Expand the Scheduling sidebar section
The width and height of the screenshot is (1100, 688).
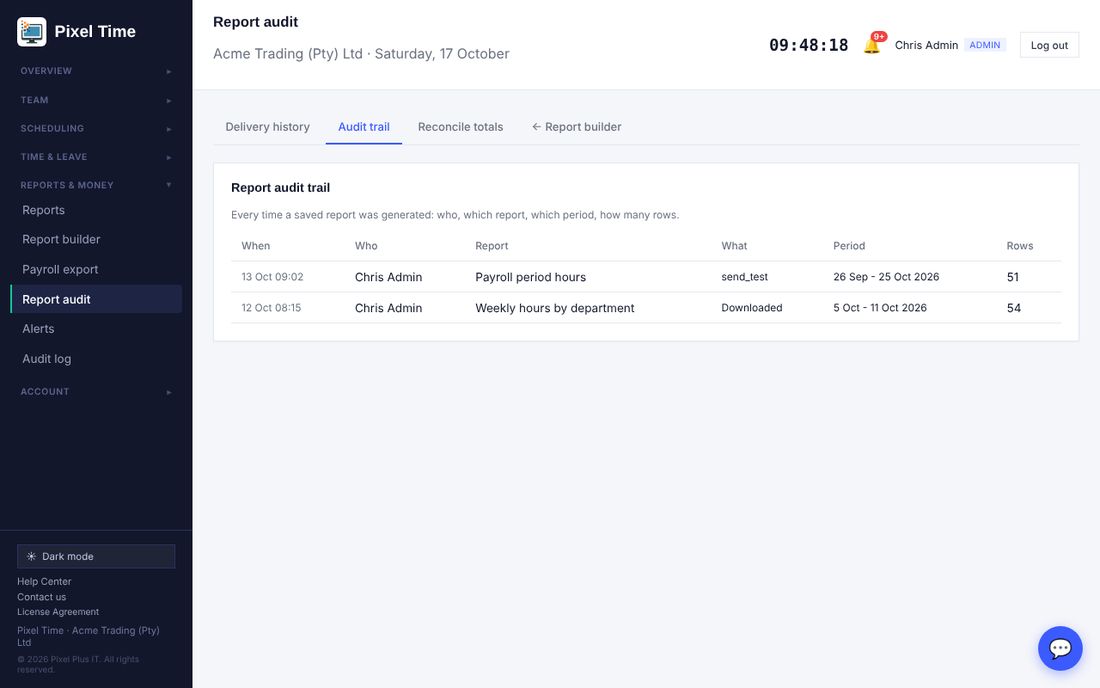[96, 128]
